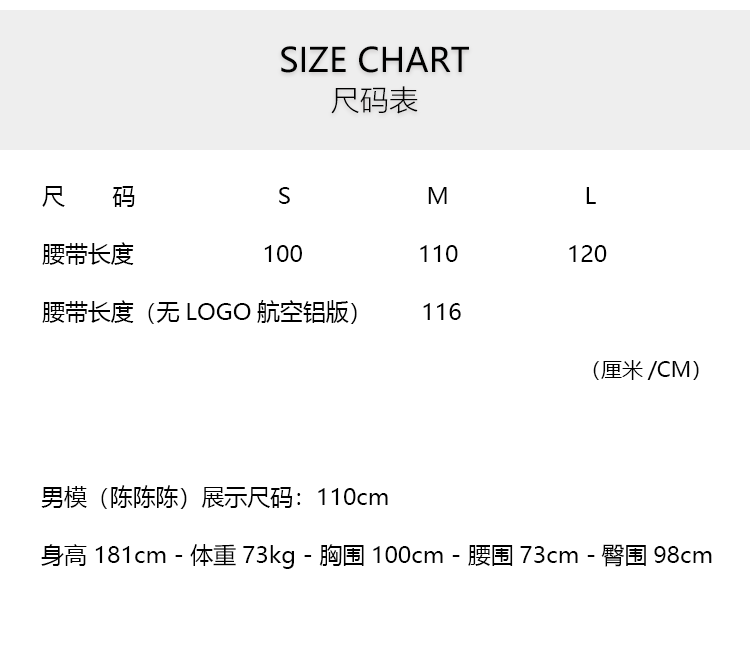
Task: Select the M size column header
Action: [x=437, y=196]
